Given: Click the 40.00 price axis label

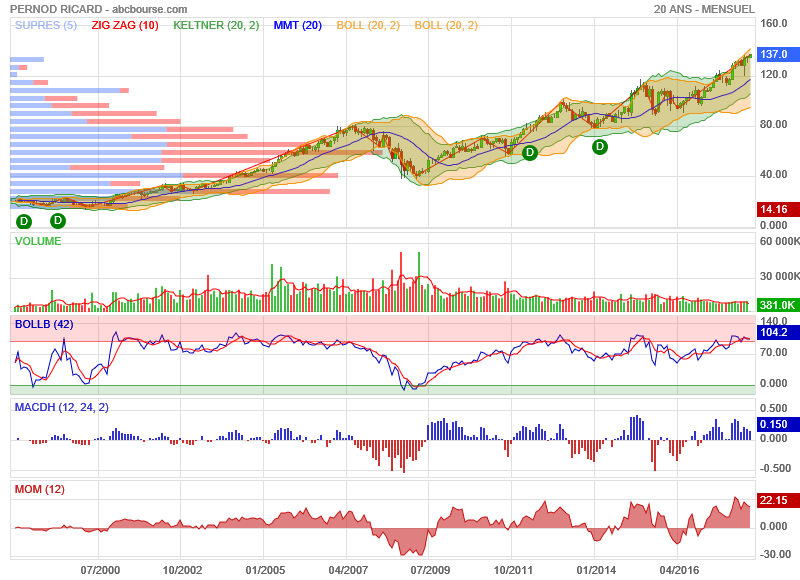Looking at the screenshot, I should click(x=773, y=174).
